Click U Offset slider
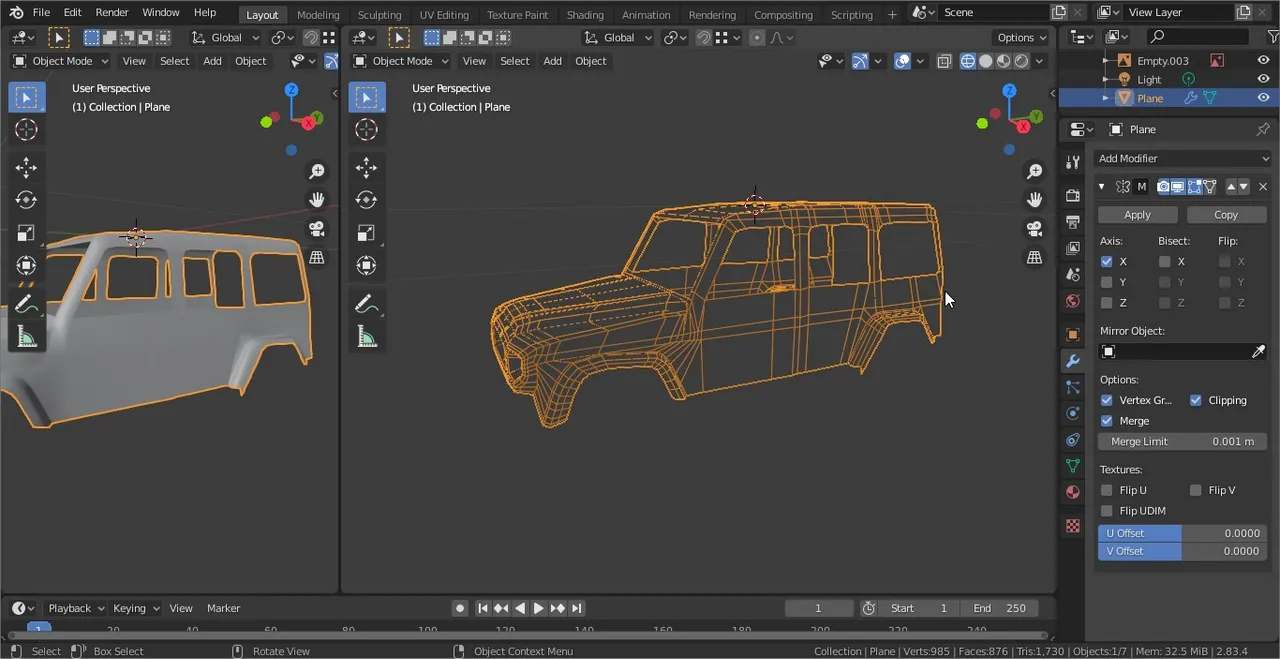The width and height of the screenshot is (1280, 659). point(1182,533)
